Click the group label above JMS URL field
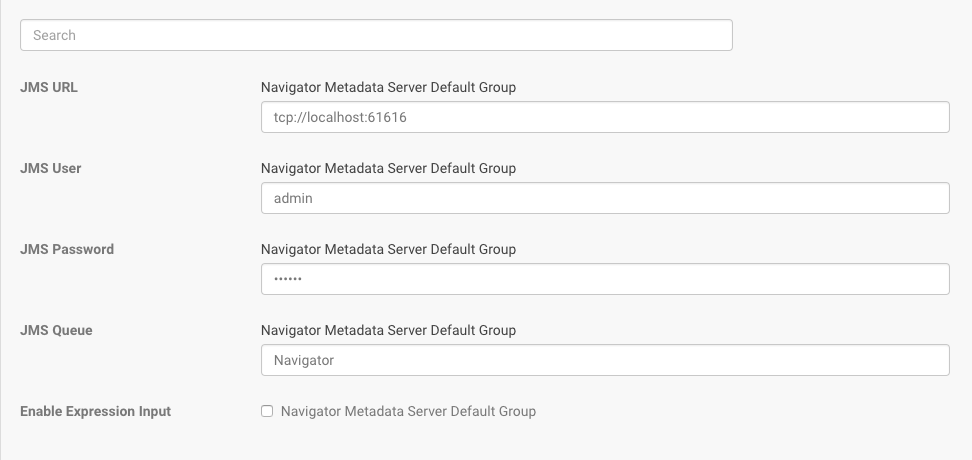The height and width of the screenshot is (460, 972). pyautogui.click(x=388, y=87)
